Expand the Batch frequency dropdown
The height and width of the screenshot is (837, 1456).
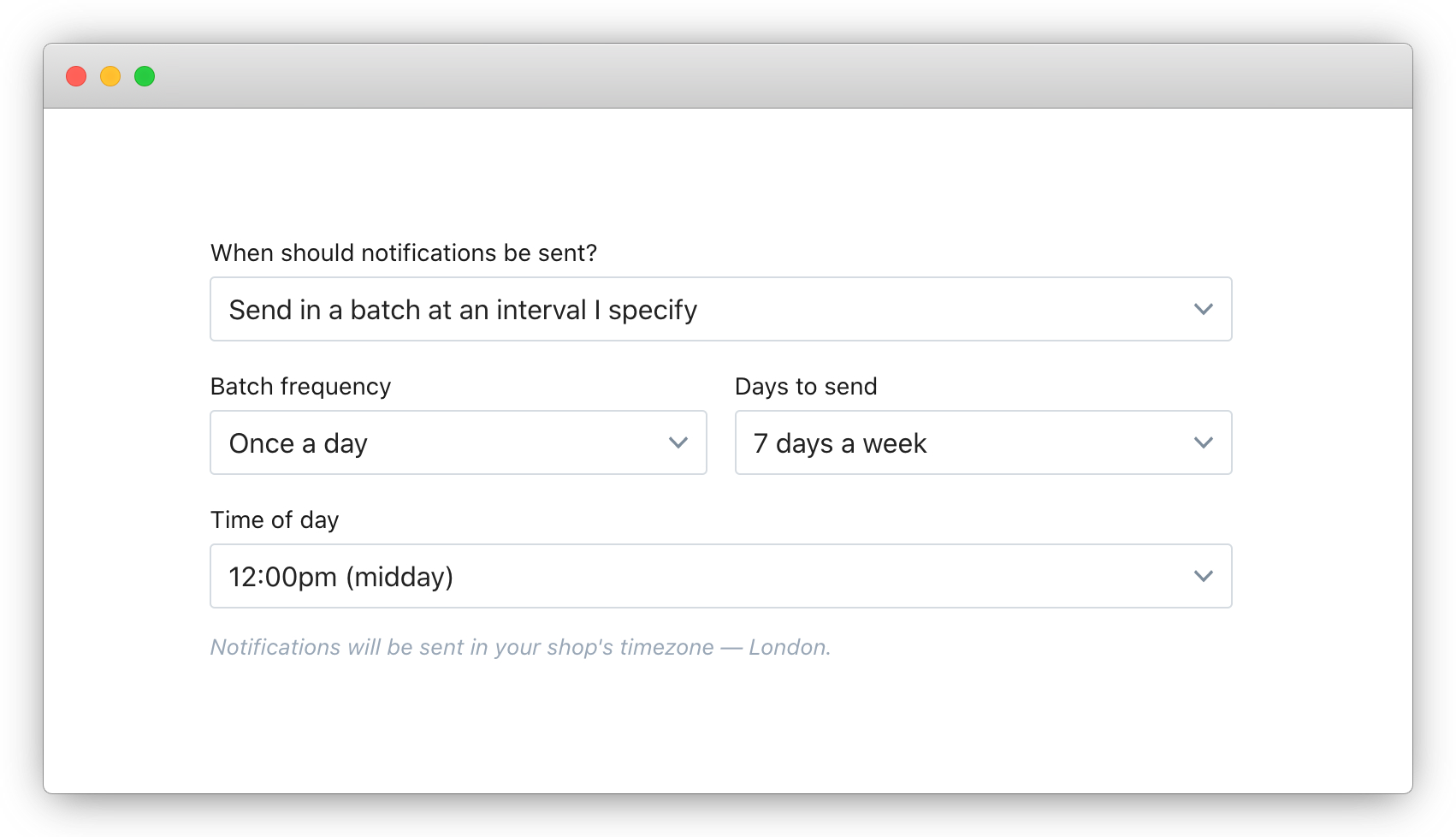tap(459, 442)
